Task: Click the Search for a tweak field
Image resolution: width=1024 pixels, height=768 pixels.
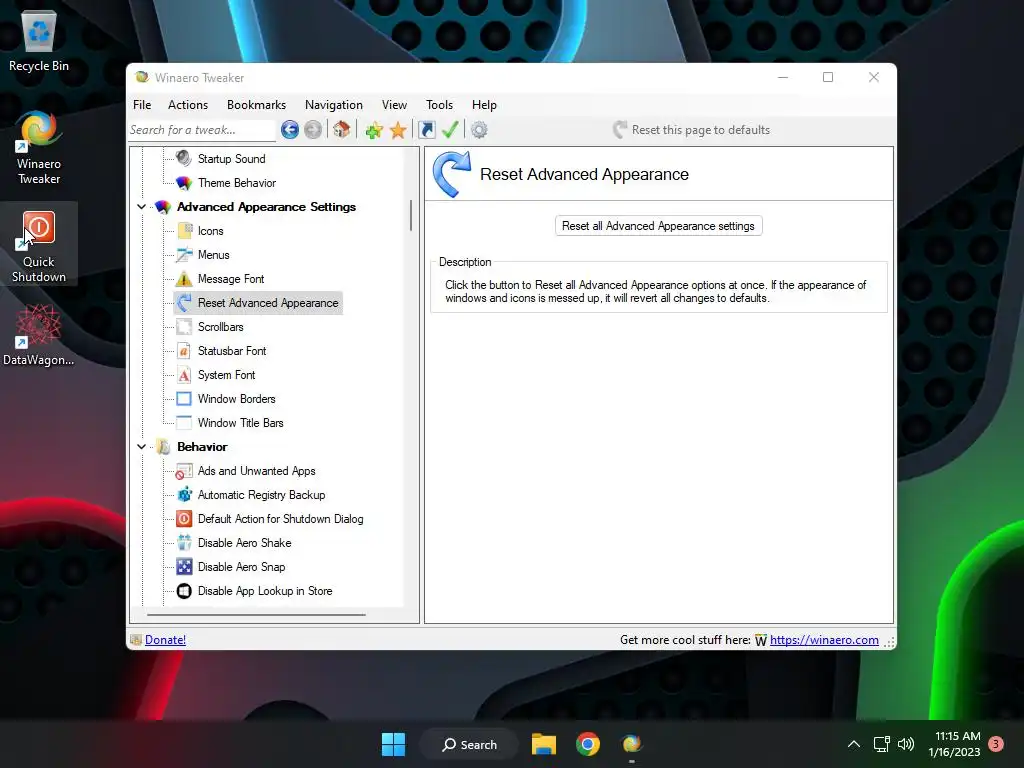Action: coord(202,130)
